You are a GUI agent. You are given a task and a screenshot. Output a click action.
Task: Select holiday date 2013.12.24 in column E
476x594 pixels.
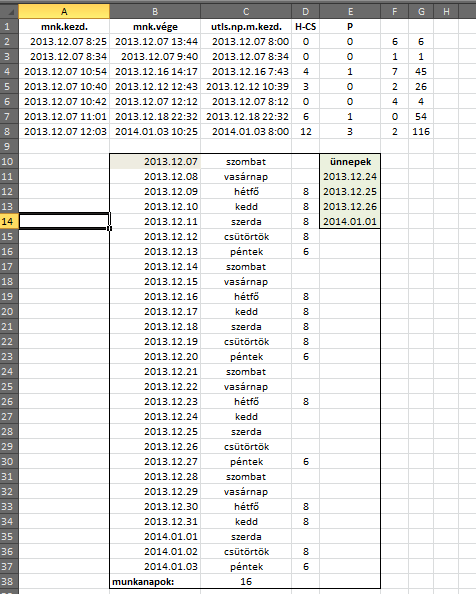(x=350, y=177)
